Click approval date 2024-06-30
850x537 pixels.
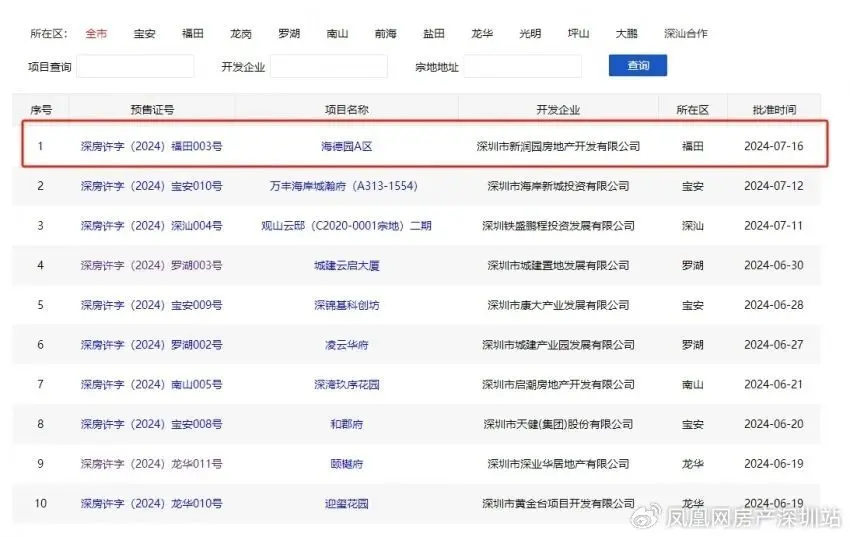click(x=774, y=266)
